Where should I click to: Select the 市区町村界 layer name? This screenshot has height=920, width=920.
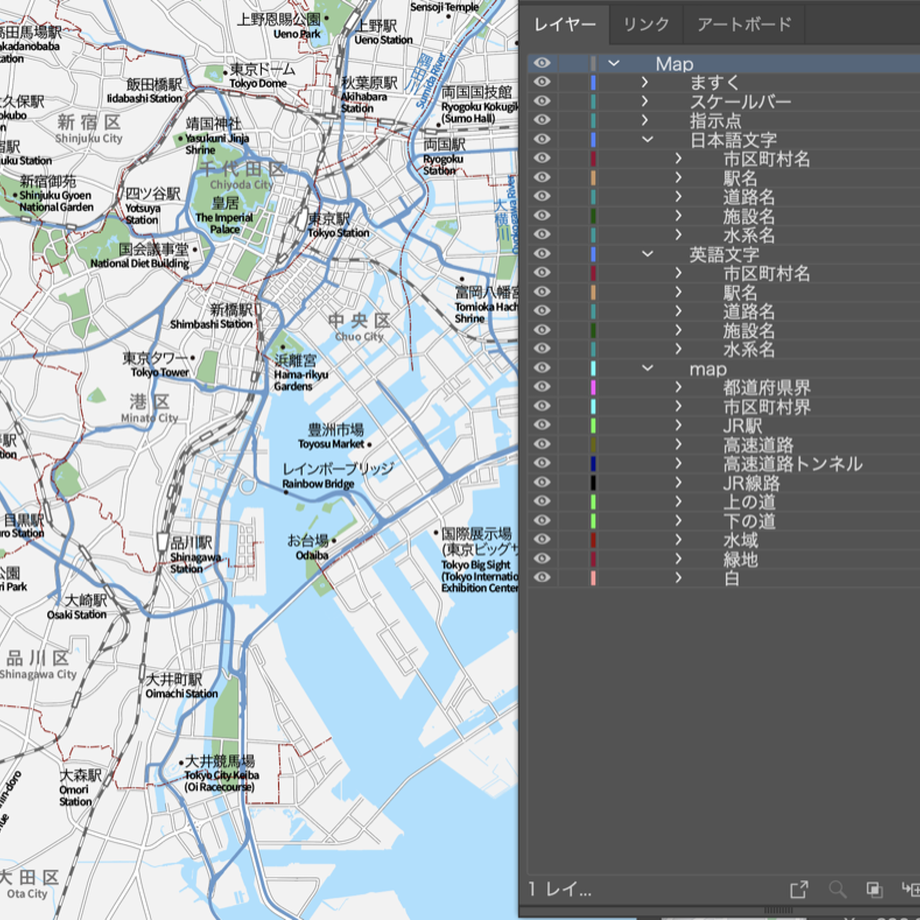point(766,406)
